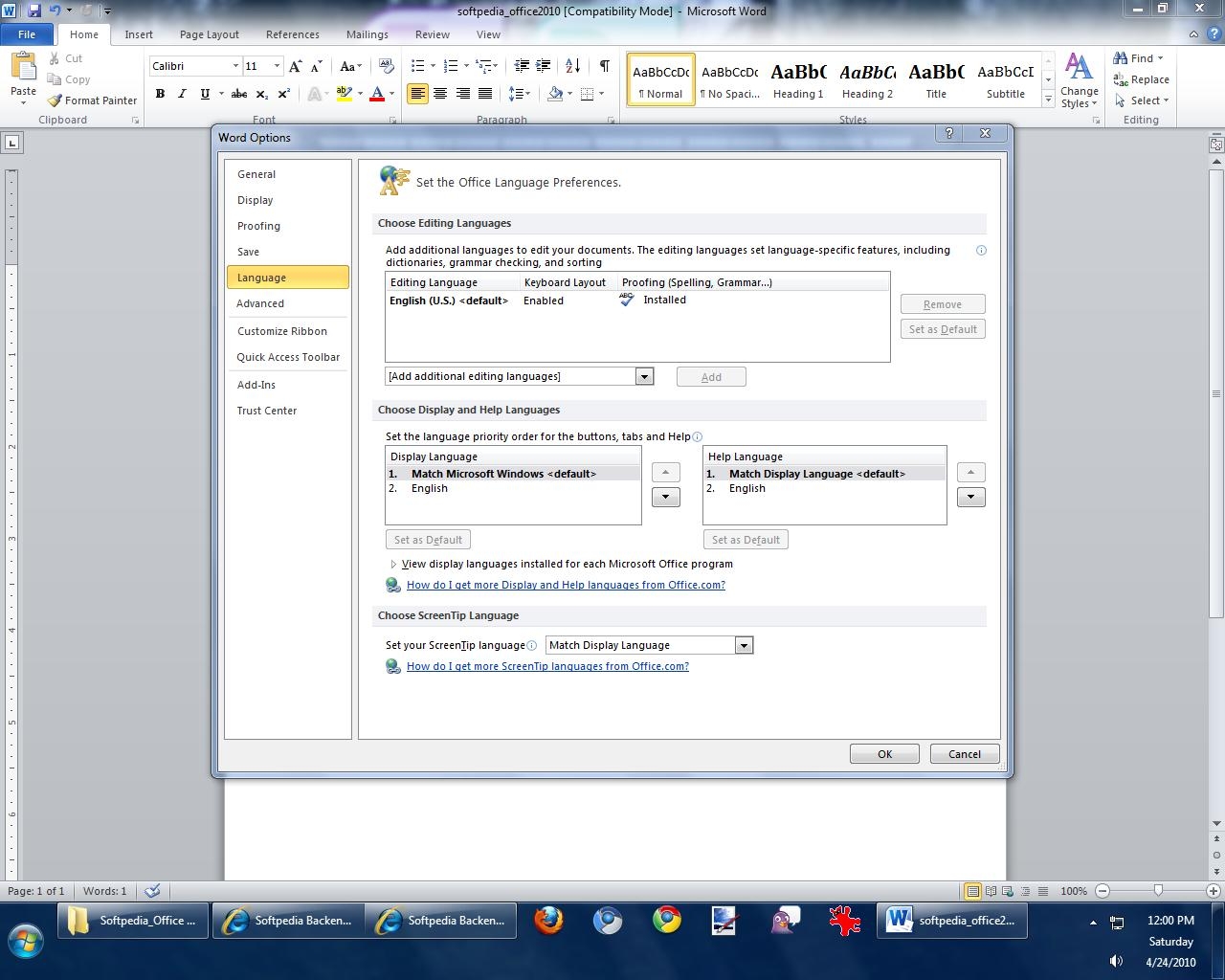Click the Word Options help question mark
Viewport: 1225px width, 980px height.
click(948, 134)
